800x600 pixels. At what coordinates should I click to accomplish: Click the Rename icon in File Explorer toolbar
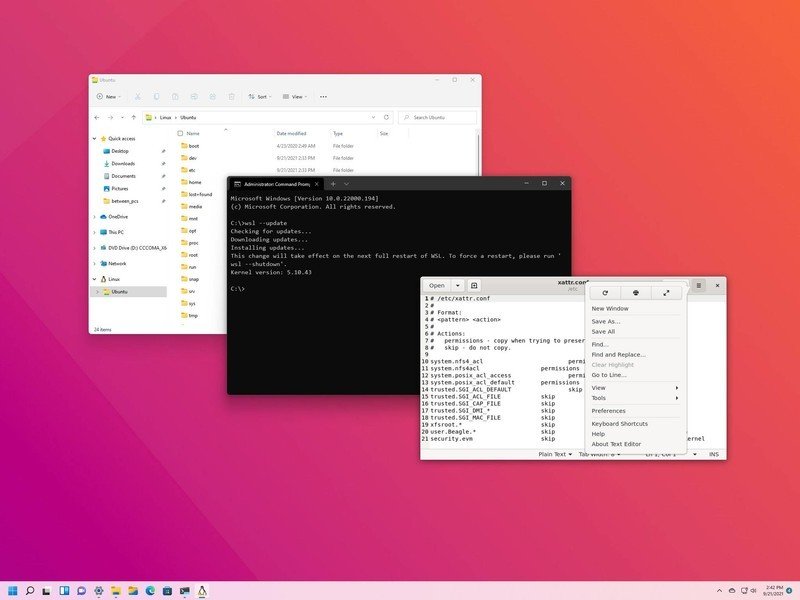tap(192, 96)
